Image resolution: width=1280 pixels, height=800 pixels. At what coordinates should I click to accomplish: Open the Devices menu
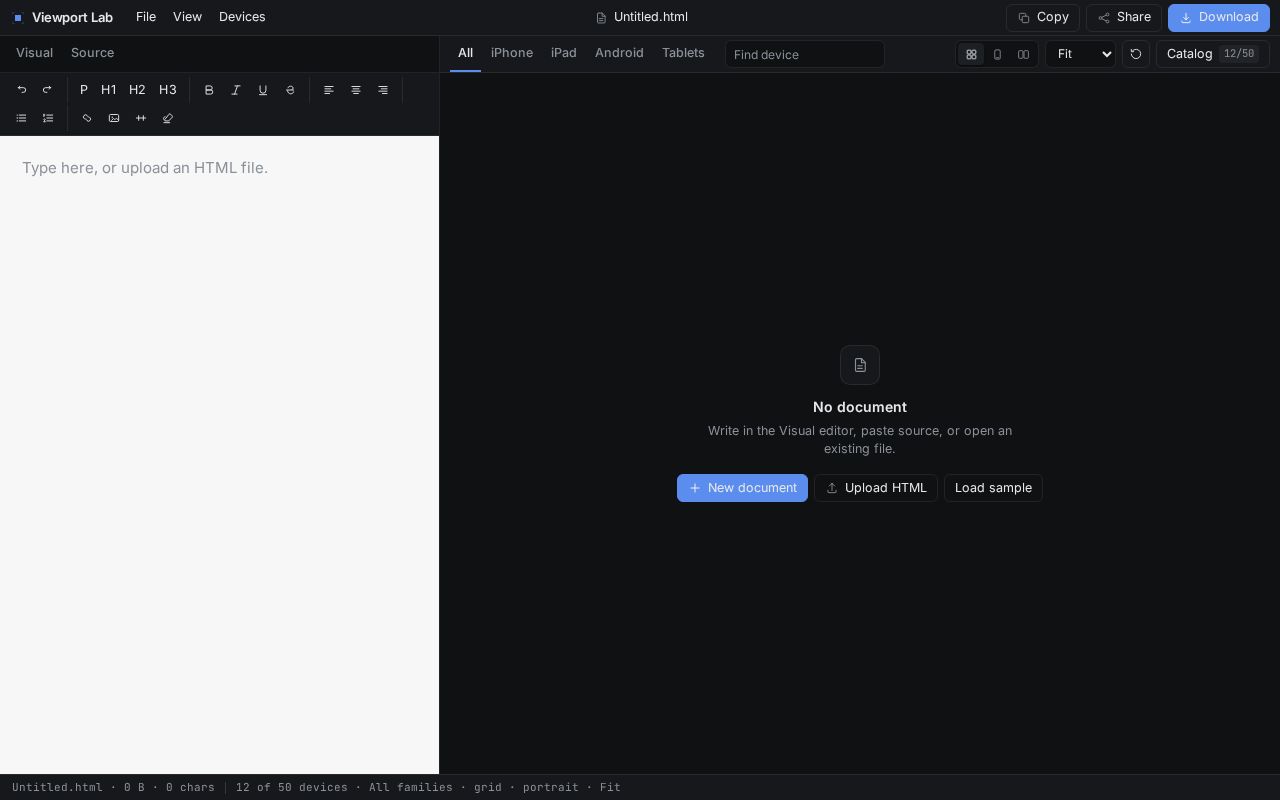tap(242, 17)
